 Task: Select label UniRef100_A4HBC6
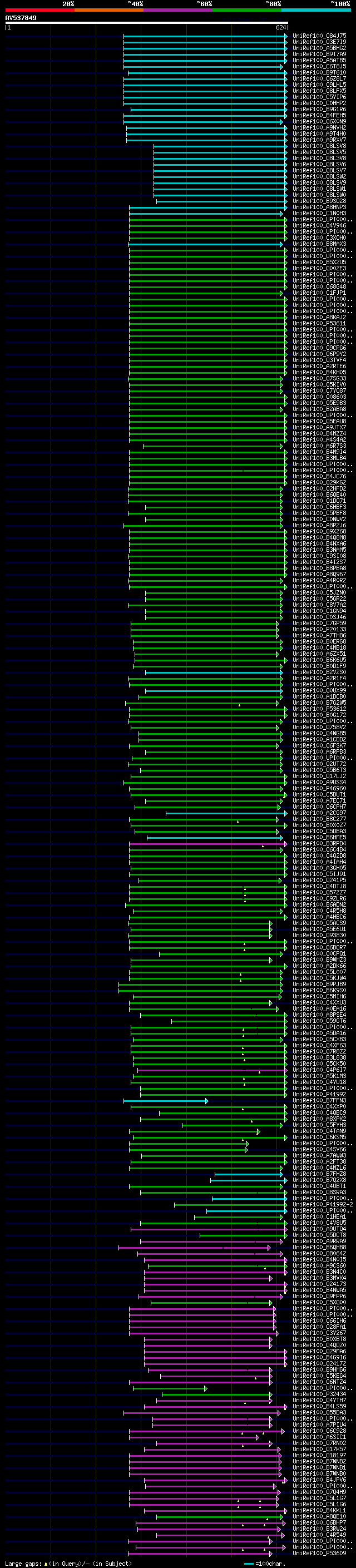(319, 917)
